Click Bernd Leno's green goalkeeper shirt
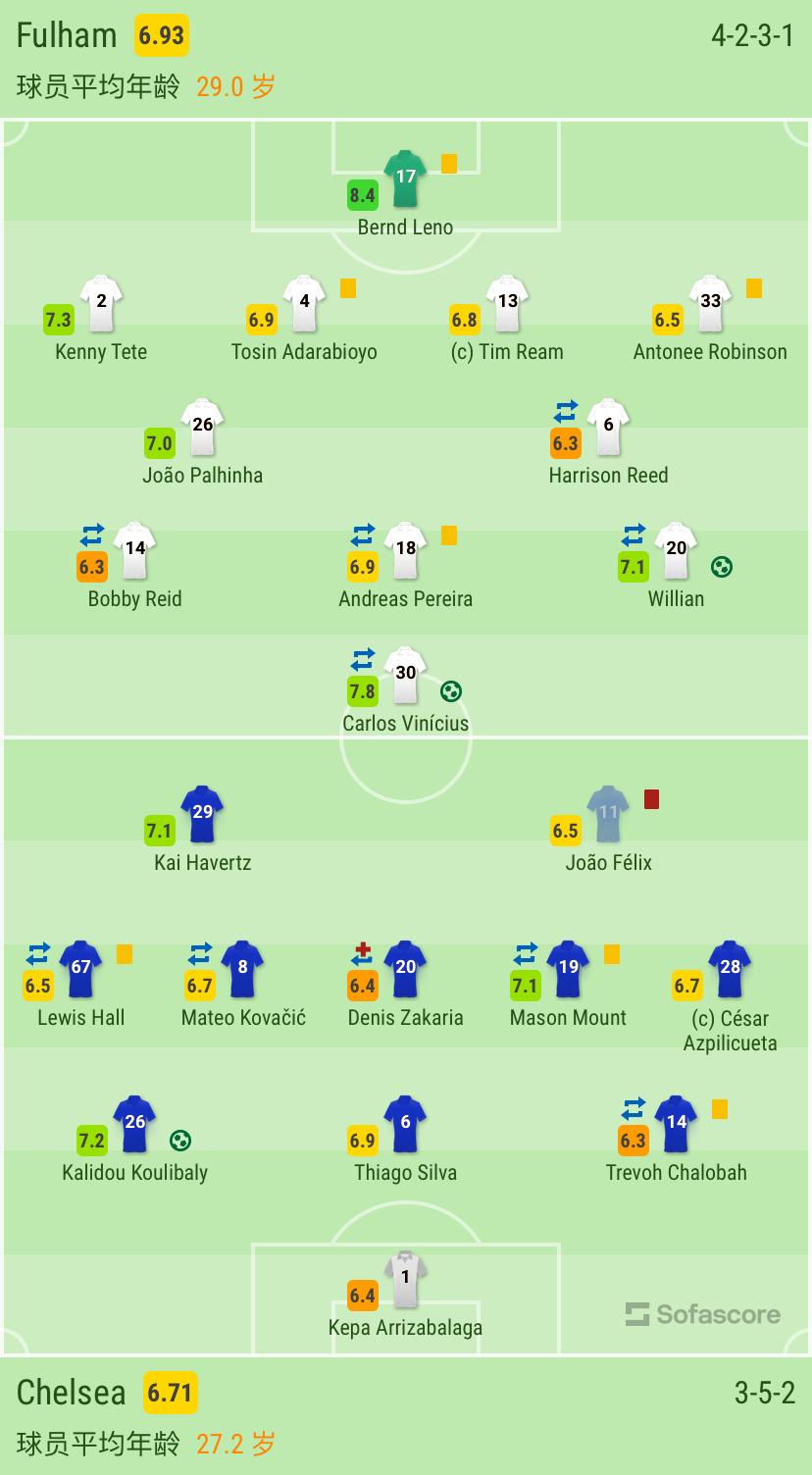 tap(405, 178)
